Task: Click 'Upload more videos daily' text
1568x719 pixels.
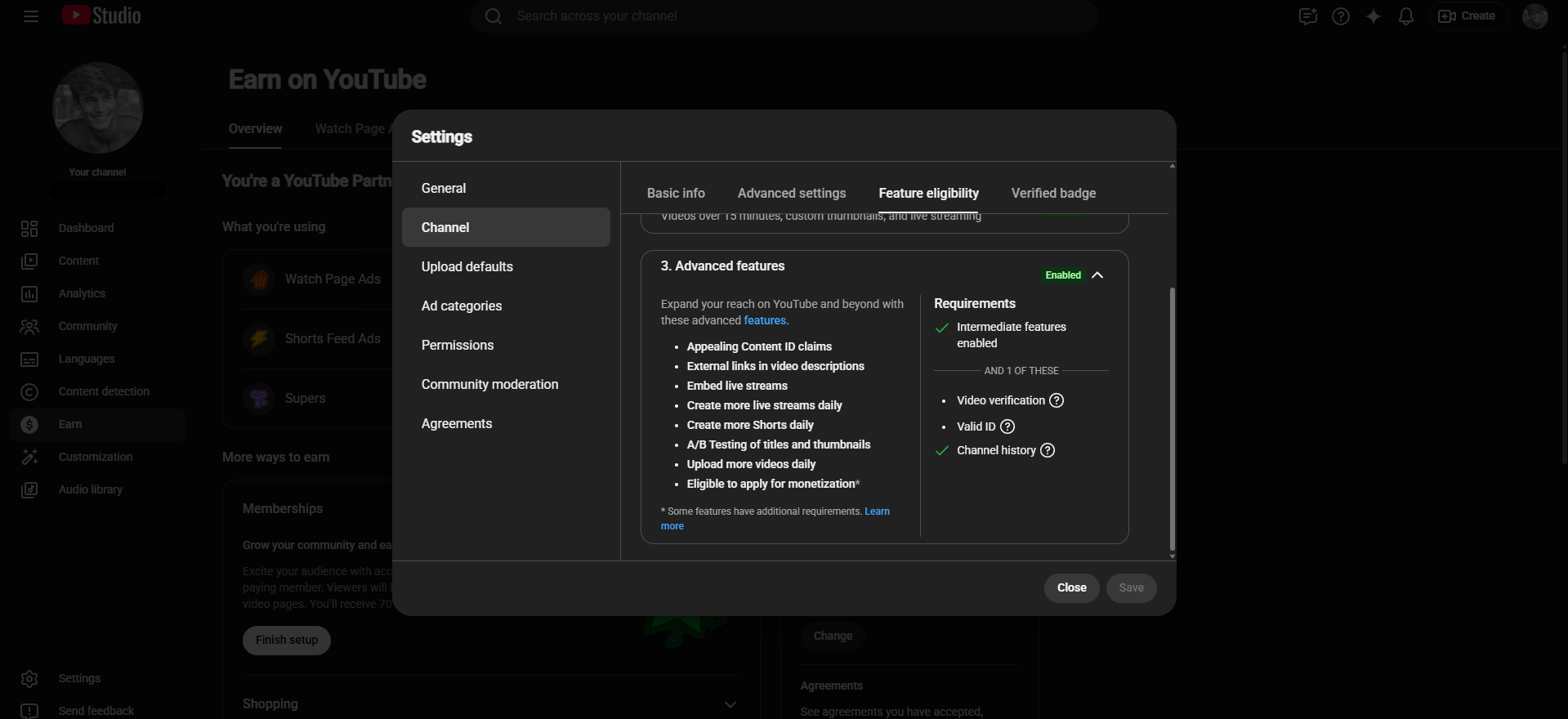Action: (751, 464)
